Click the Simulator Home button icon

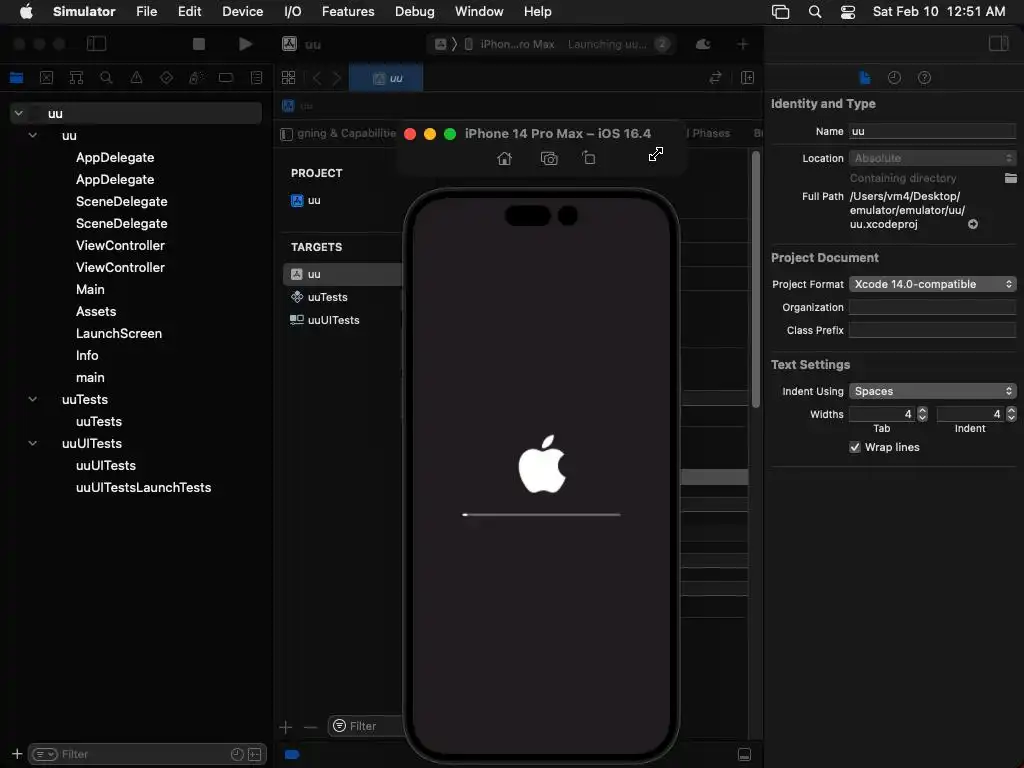pyautogui.click(x=504, y=158)
